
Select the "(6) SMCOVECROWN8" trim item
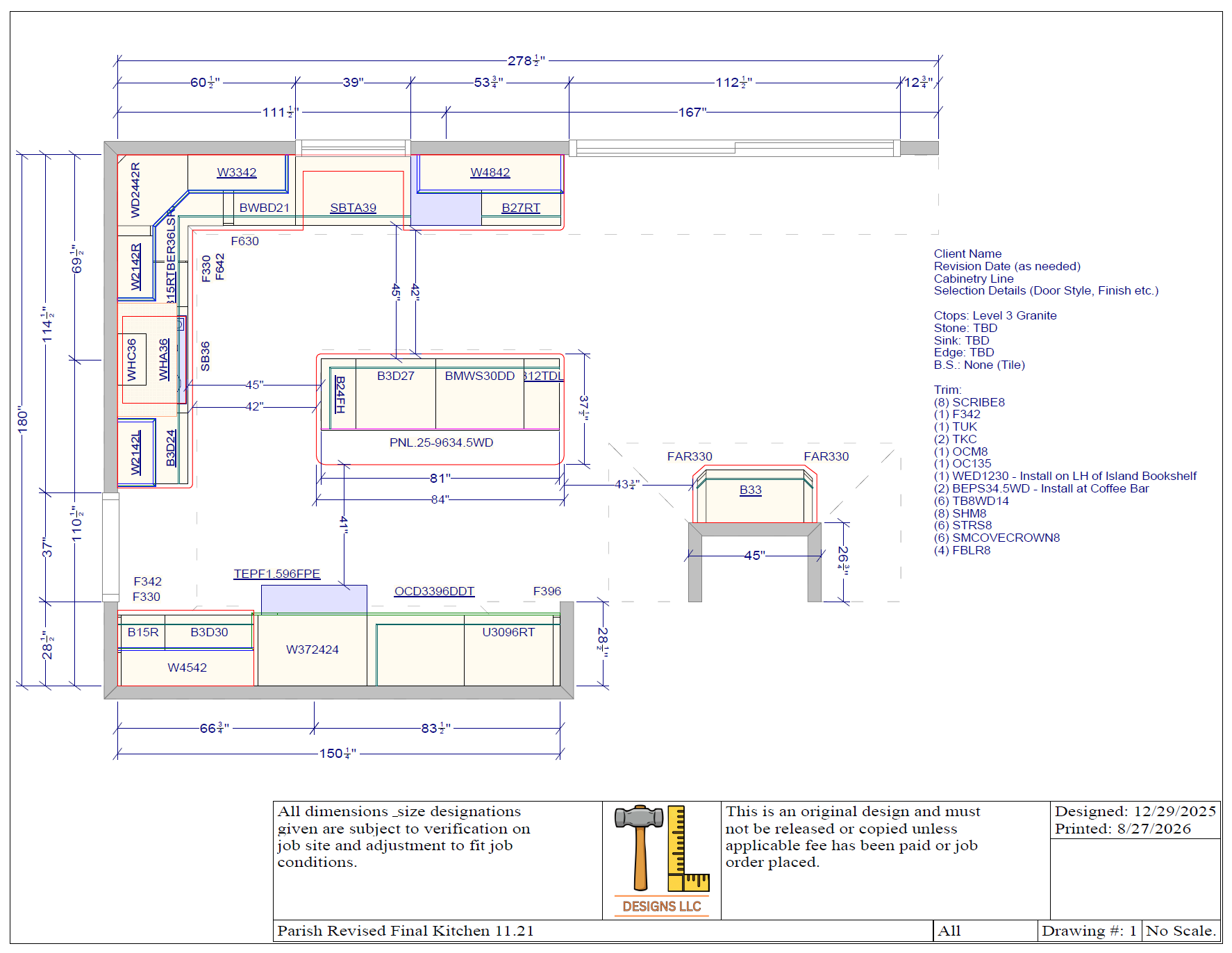pos(997,538)
